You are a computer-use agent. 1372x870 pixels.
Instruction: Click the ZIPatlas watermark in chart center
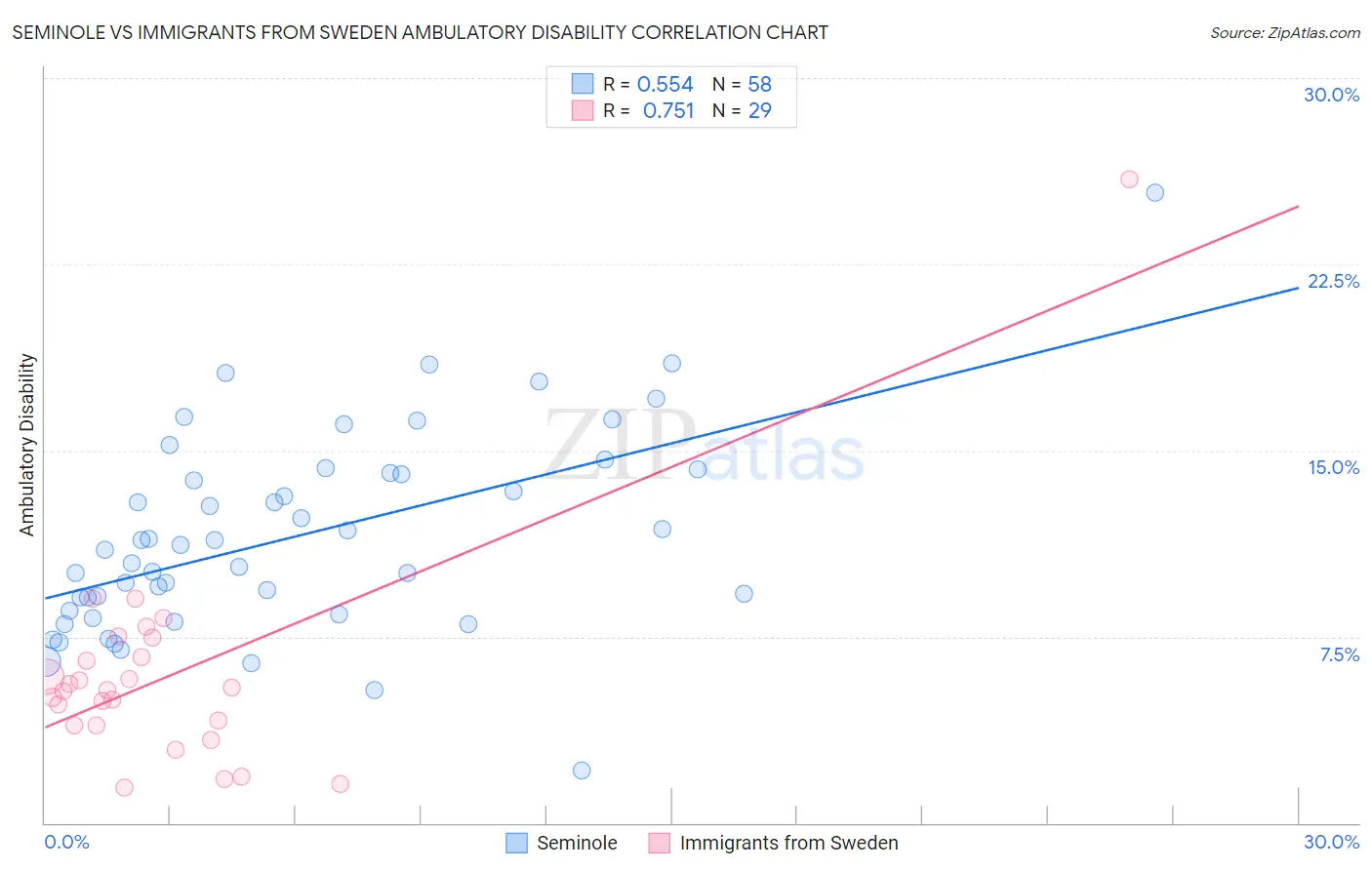tap(705, 446)
